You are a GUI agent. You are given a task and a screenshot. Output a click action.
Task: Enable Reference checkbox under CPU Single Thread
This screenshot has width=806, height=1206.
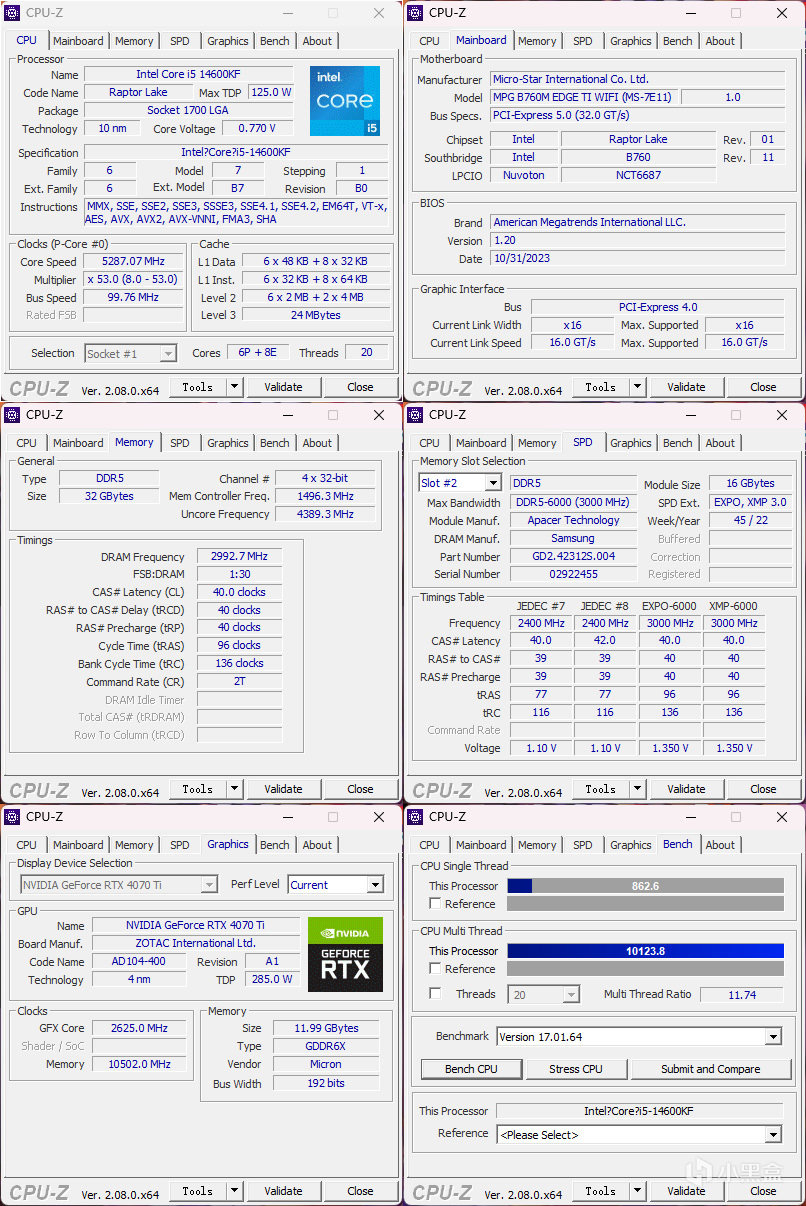click(434, 904)
